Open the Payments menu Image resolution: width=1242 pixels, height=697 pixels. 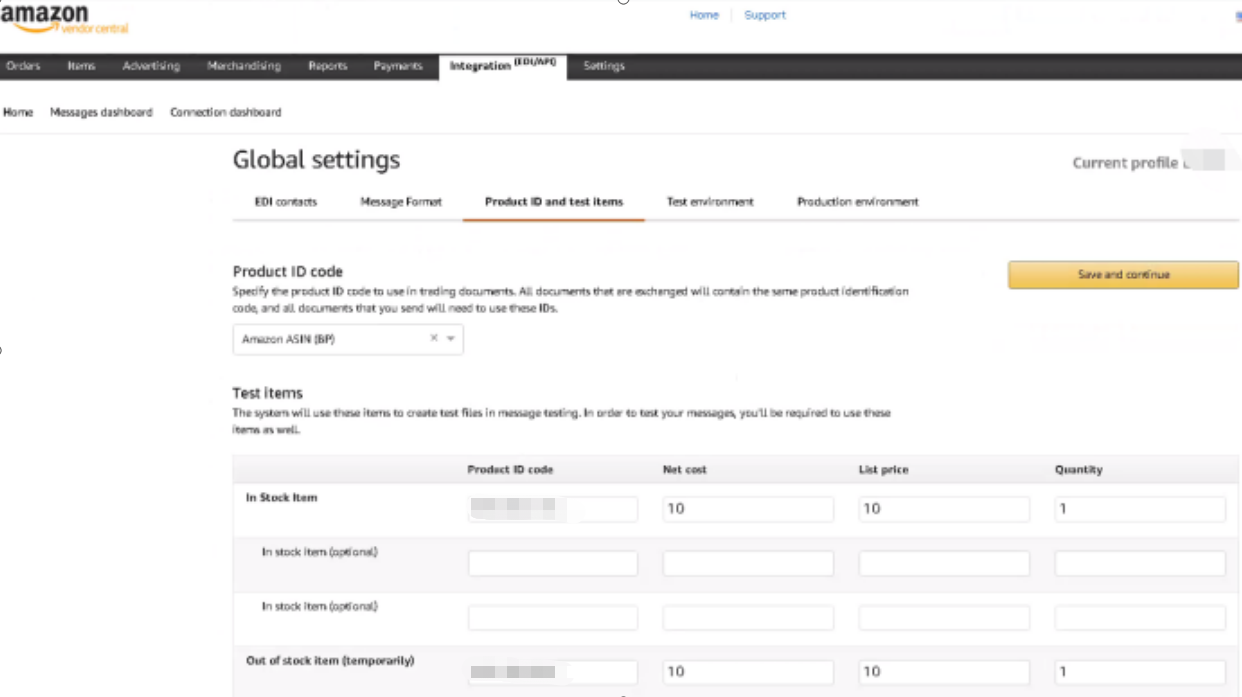(x=398, y=66)
